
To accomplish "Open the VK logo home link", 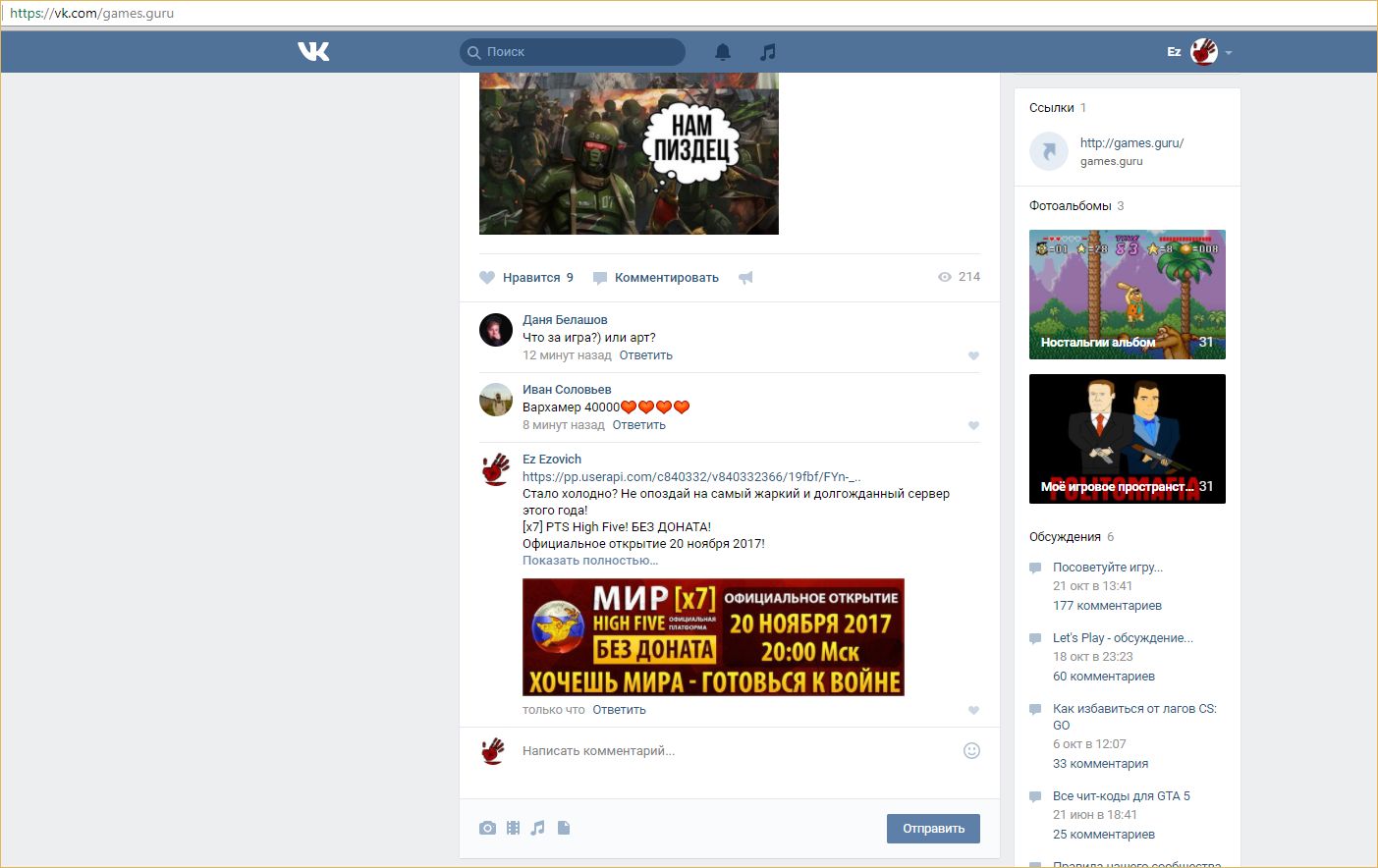I will (x=313, y=51).
